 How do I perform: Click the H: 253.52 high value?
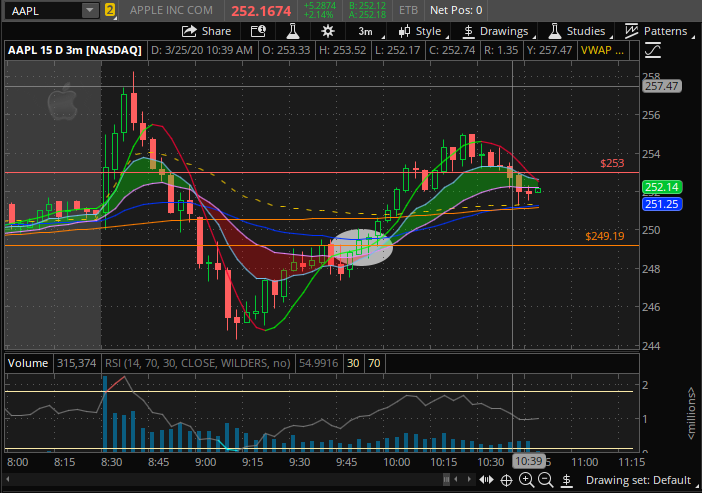pyautogui.click(x=342, y=50)
